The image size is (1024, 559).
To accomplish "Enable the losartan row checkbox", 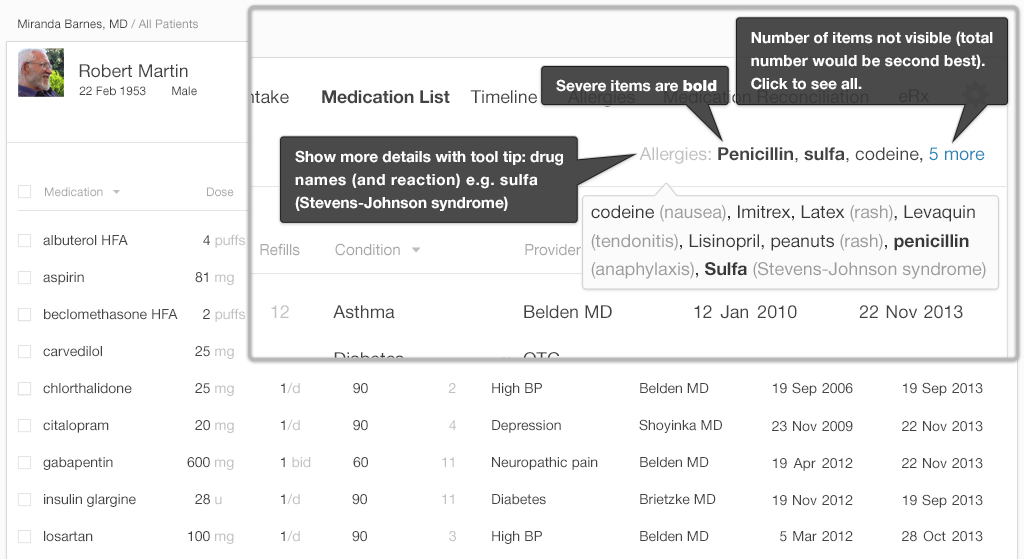I will pyautogui.click(x=25, y=537).
